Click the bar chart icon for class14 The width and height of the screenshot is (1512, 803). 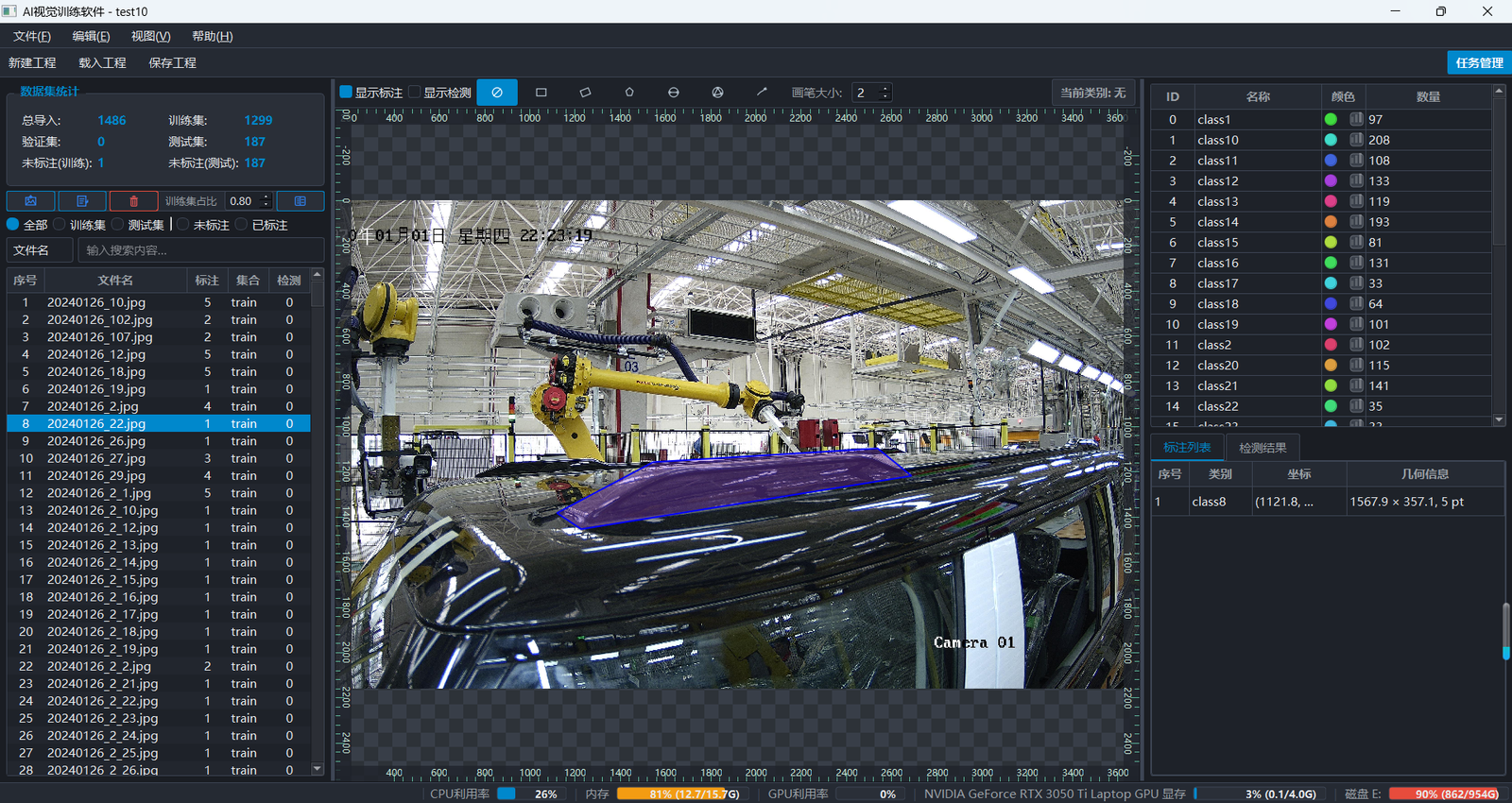pyautogui.click(x=1356, y=222)
